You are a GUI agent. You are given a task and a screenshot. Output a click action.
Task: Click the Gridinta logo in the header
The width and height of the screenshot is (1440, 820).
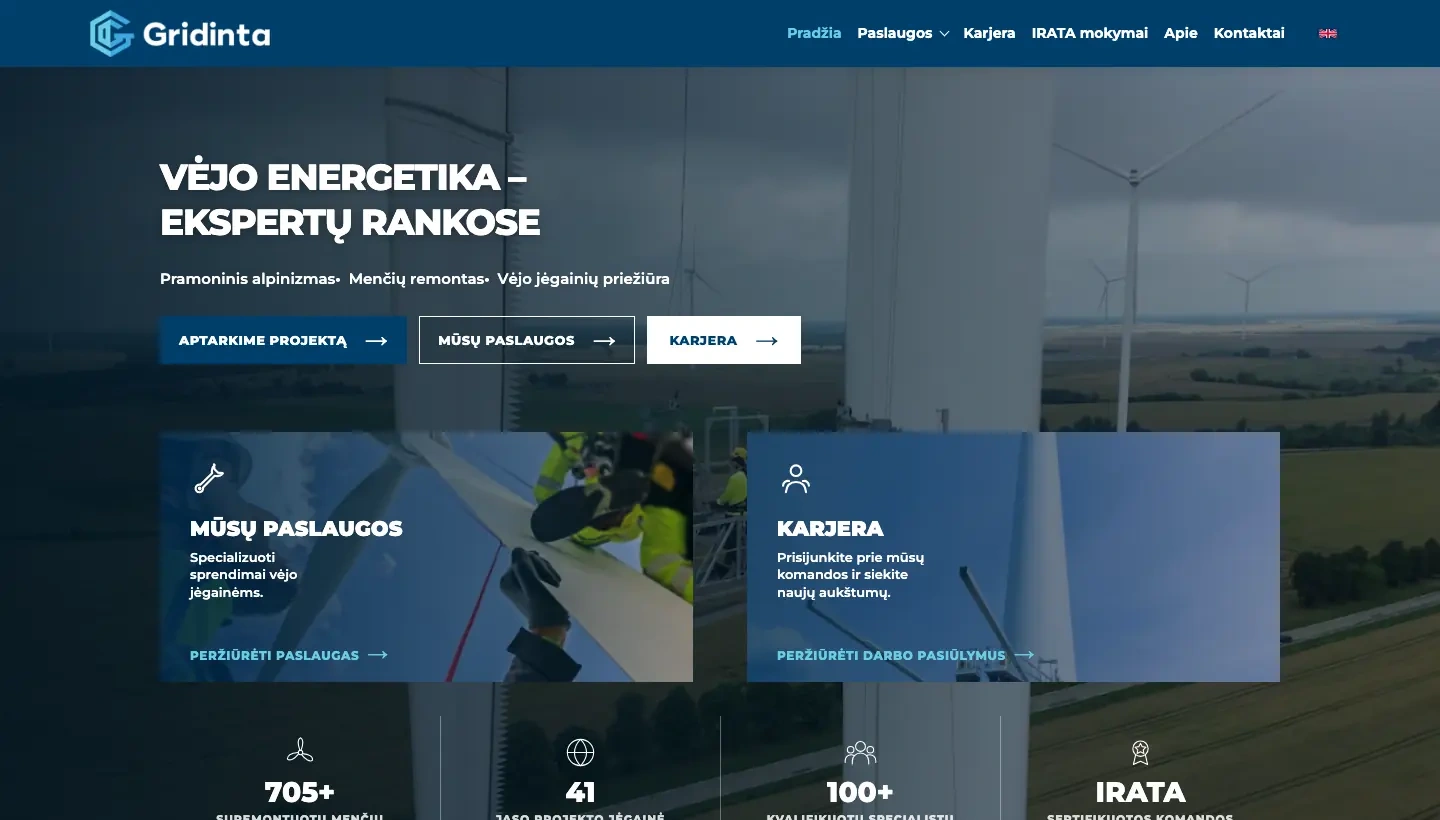pos(180,34)
